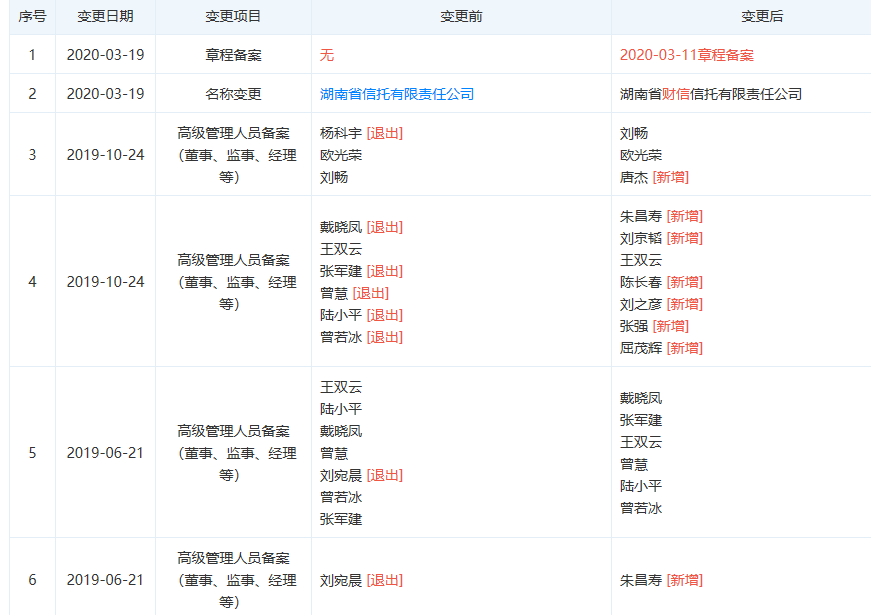
Task: Select 曾若冰 in row 5's 变更后 cell
Action: pos(640,508)
